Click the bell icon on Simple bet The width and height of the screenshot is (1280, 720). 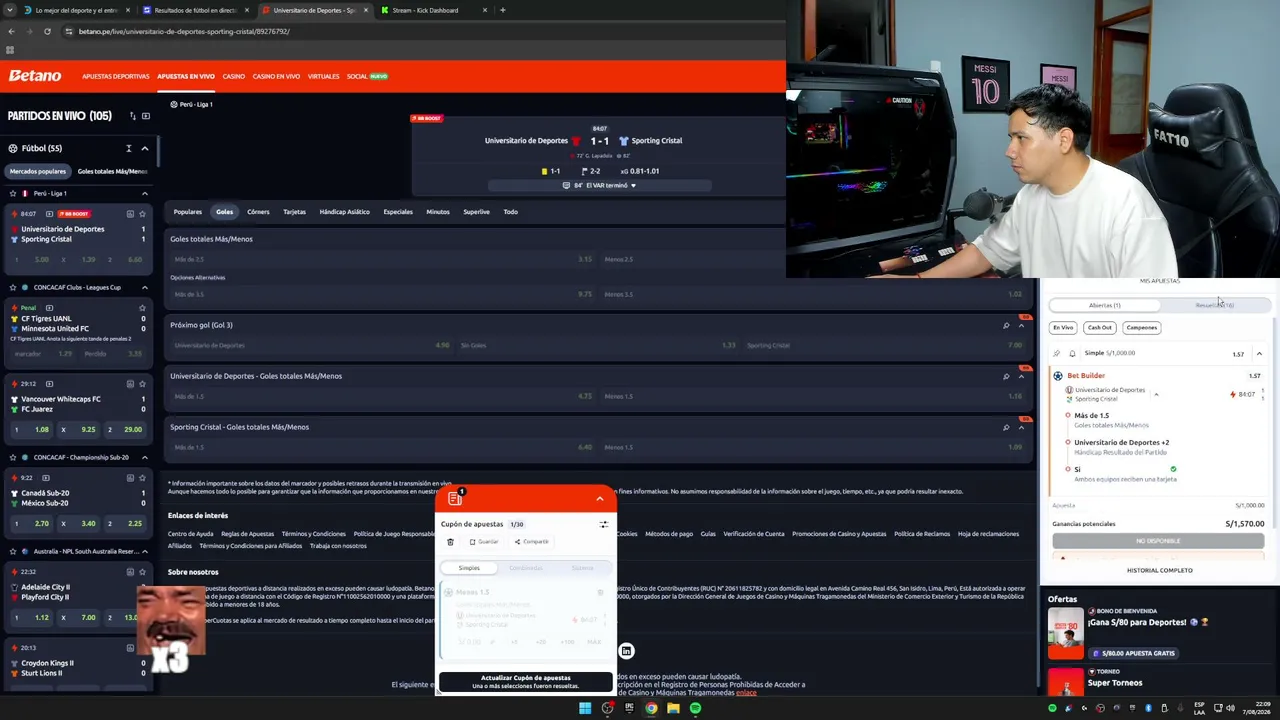click(1072, 353)
